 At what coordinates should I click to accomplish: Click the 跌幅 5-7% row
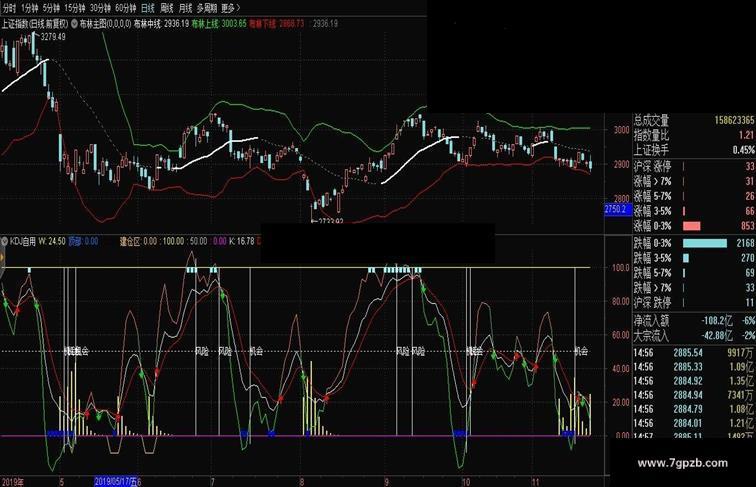click(x=694, y=273)
